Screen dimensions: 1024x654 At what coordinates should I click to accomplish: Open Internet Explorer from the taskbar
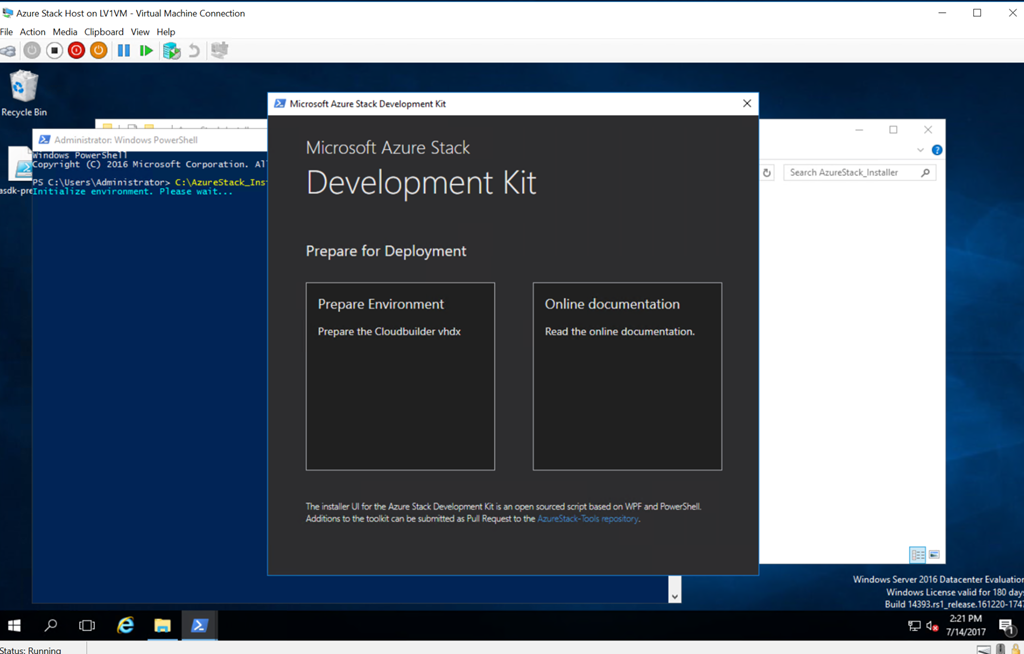tap(125, 626)
